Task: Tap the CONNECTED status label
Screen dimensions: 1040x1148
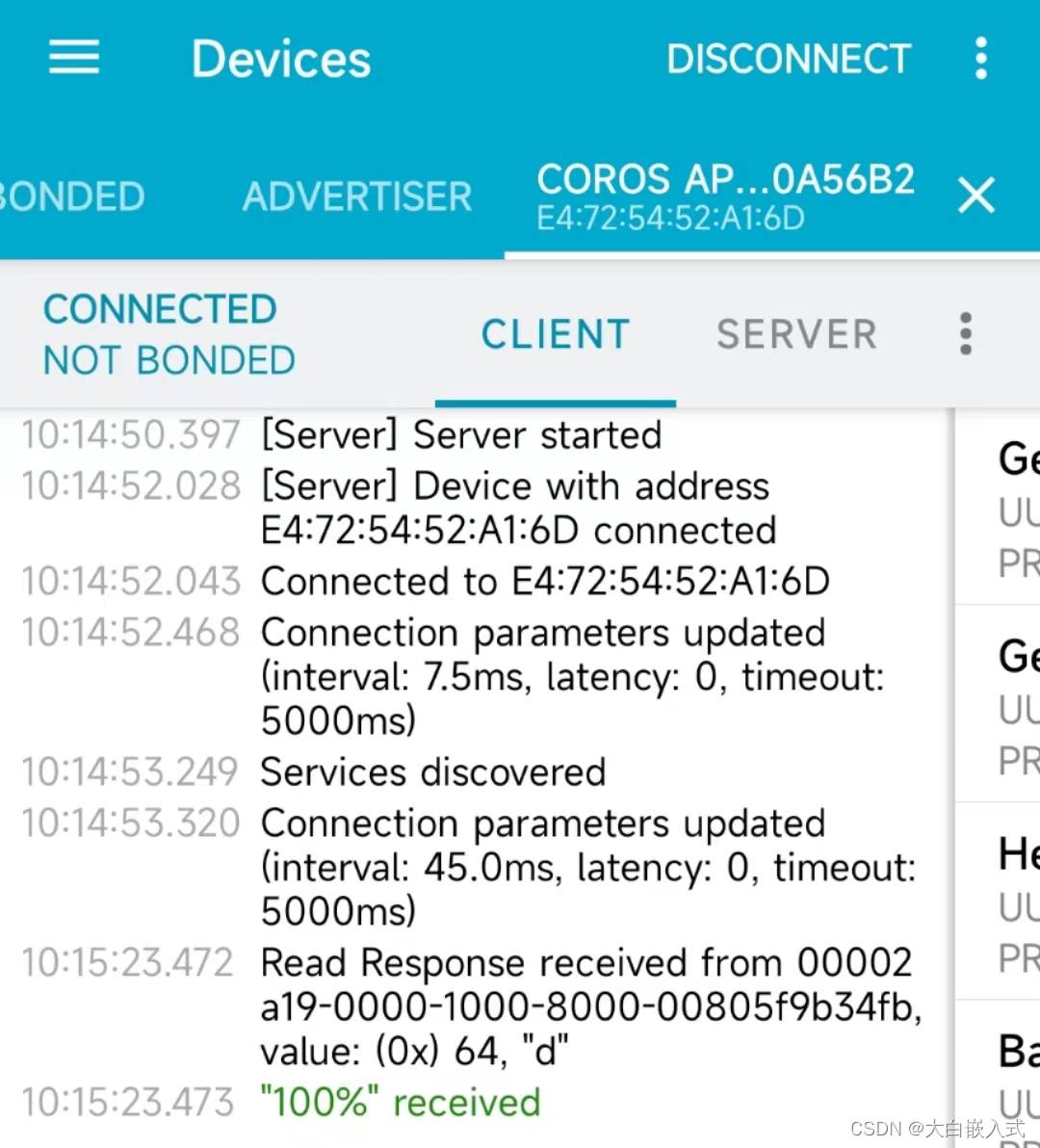Action: [x=160, y=309]
